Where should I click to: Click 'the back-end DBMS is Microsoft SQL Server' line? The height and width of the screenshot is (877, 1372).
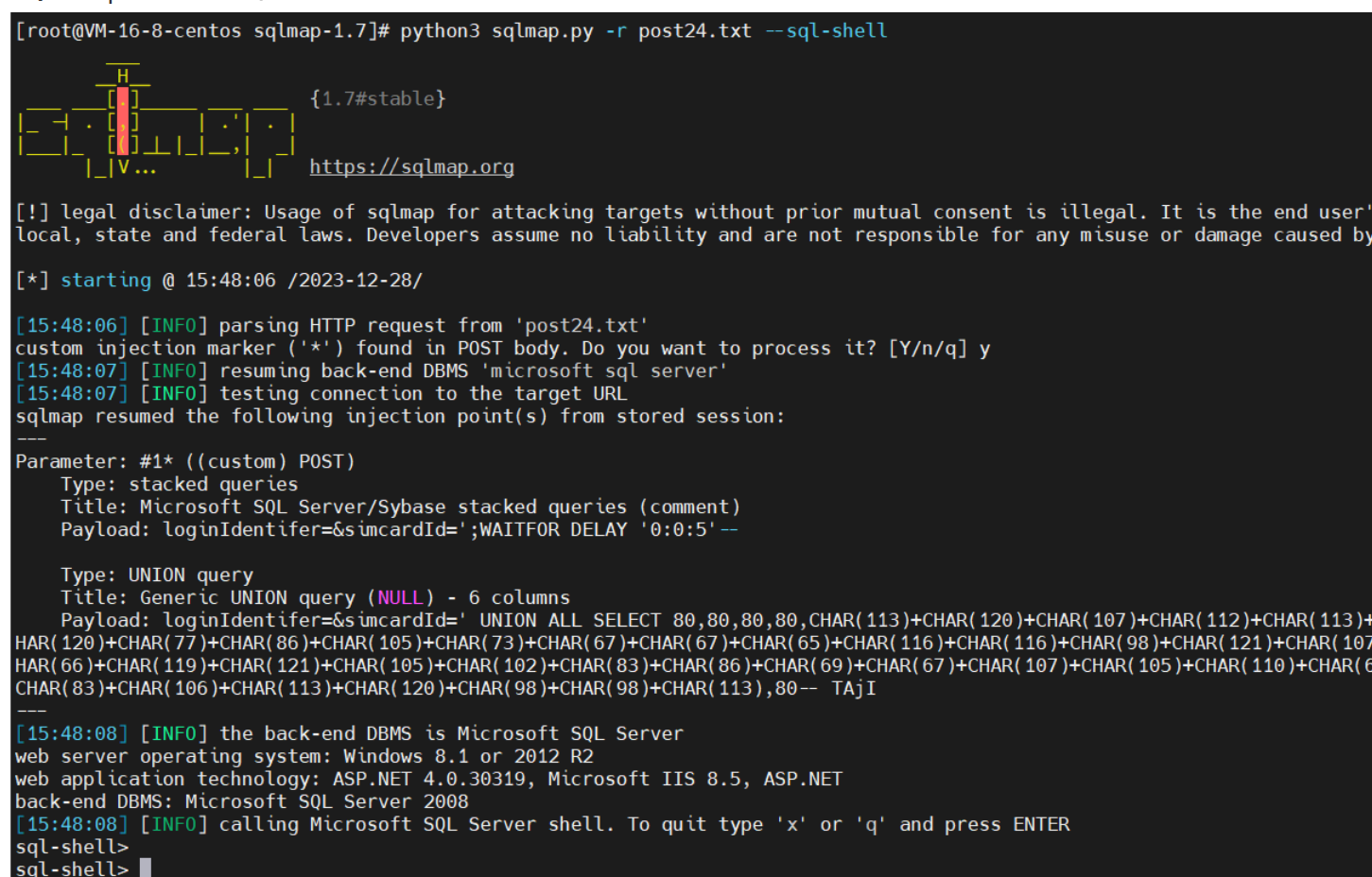click(349, 734)
